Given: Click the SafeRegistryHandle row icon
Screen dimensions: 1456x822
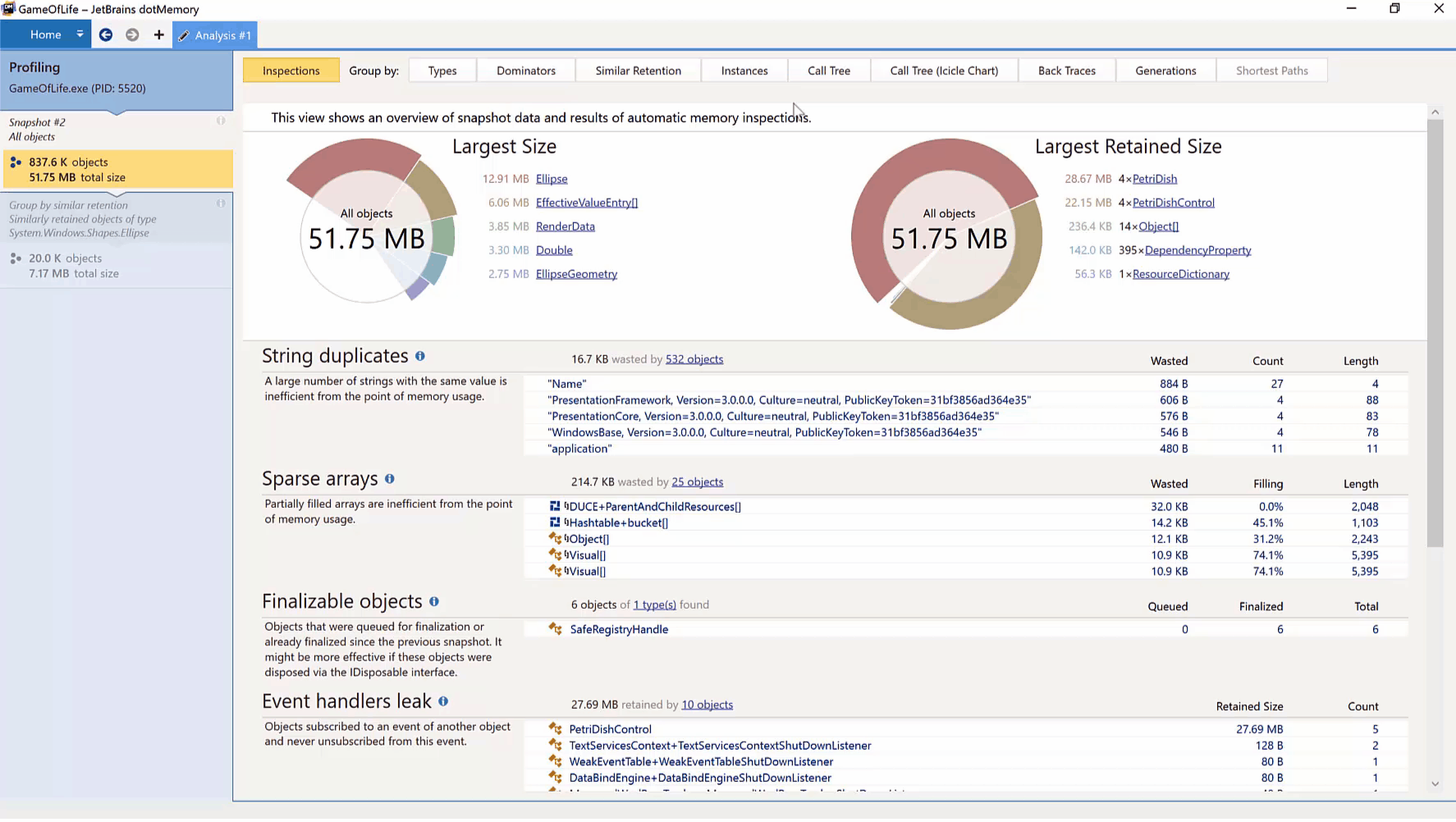Looking at the screenshot, I should click(556, 630).
